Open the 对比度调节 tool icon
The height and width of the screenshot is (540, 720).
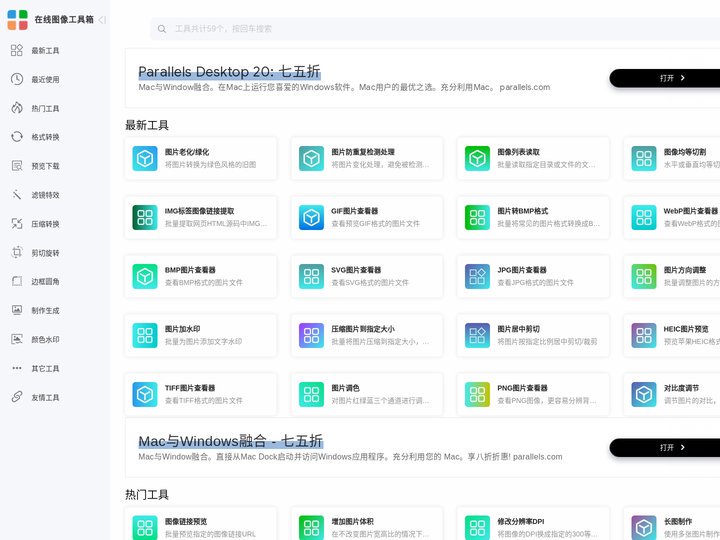point(644,394)
